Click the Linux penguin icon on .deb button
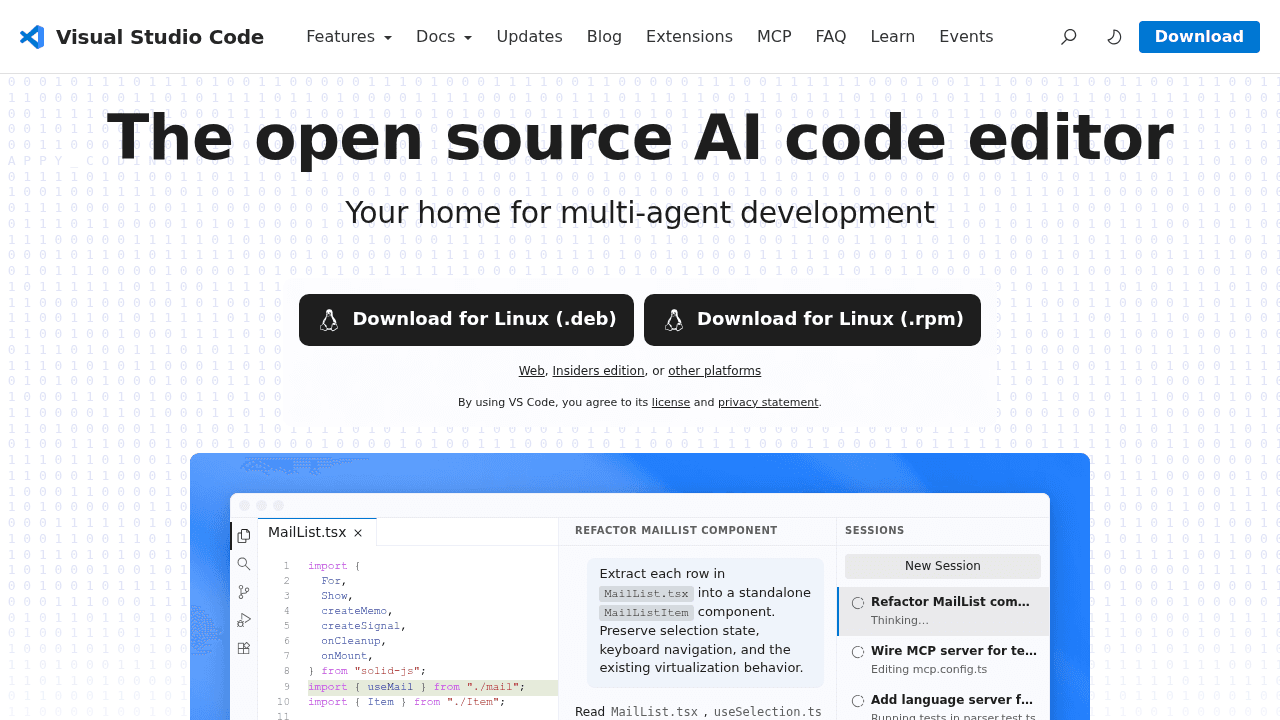This screenshot has height=720, width=1280. click(x=329, y=320)
